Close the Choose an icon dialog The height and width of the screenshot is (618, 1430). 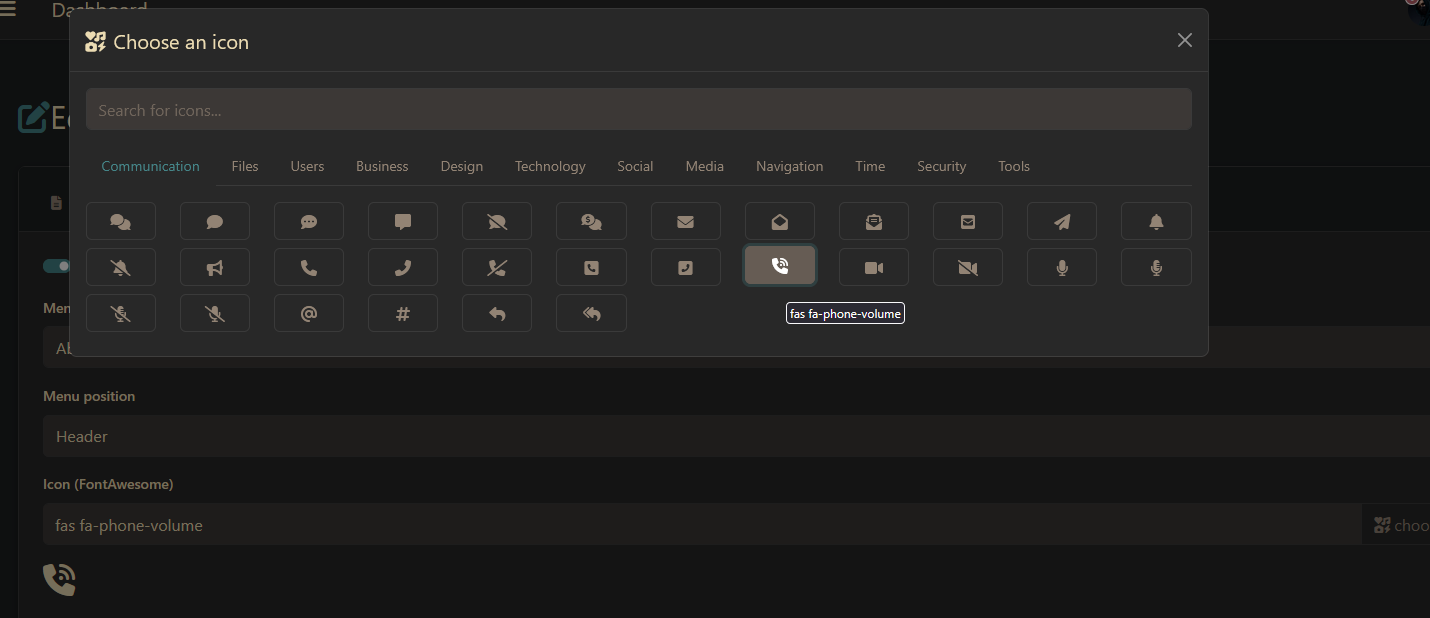tap(1184, 40)
